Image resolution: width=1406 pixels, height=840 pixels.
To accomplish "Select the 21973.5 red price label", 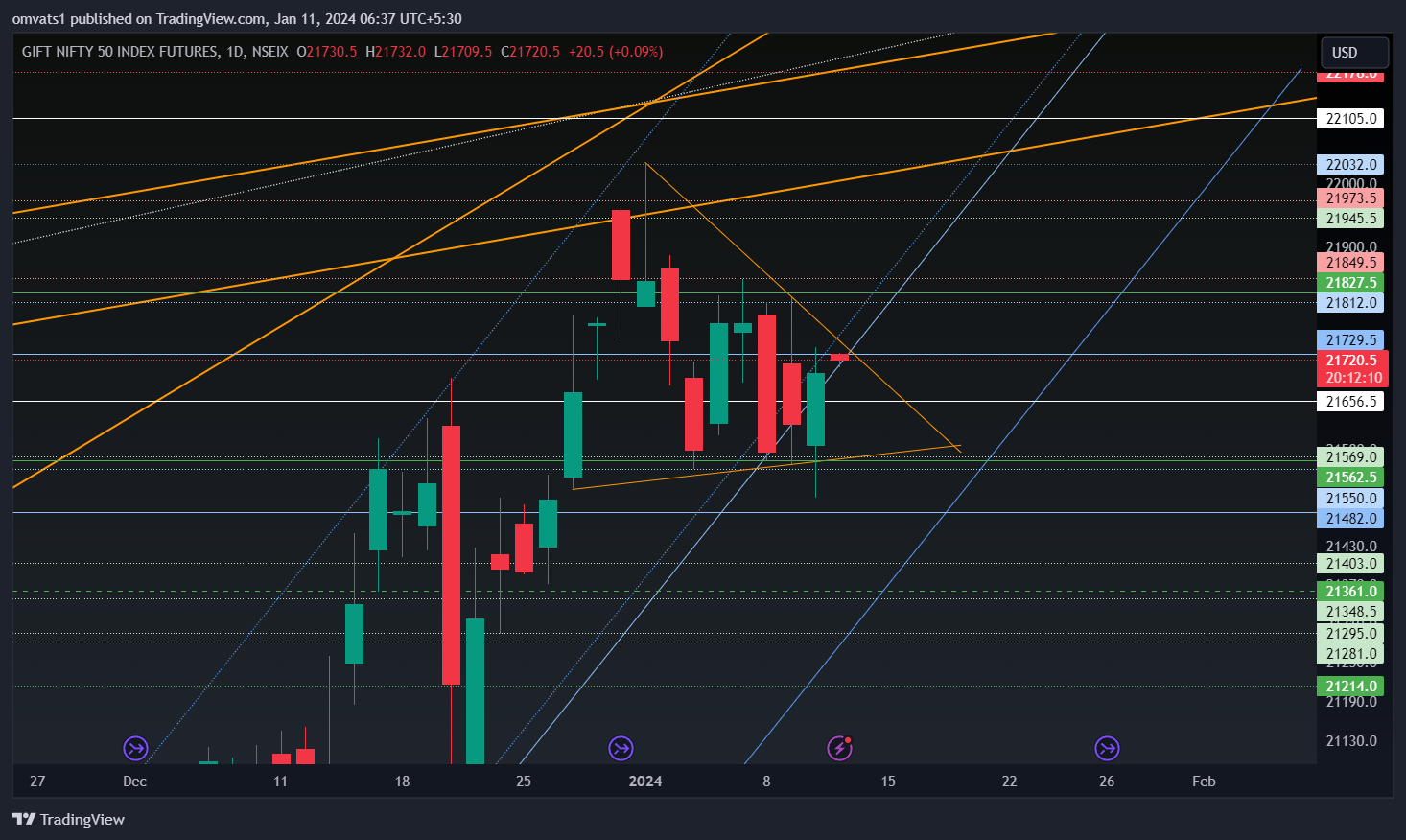I will [x=1351, y=198].
